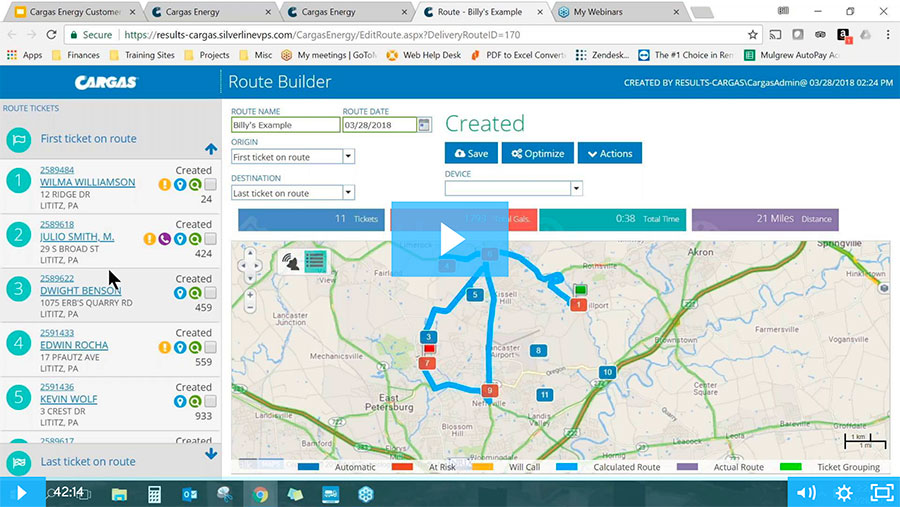Screen dimensions: 900x507
Task: Click Julio Smith's orange alert icon
Action: 149,239
